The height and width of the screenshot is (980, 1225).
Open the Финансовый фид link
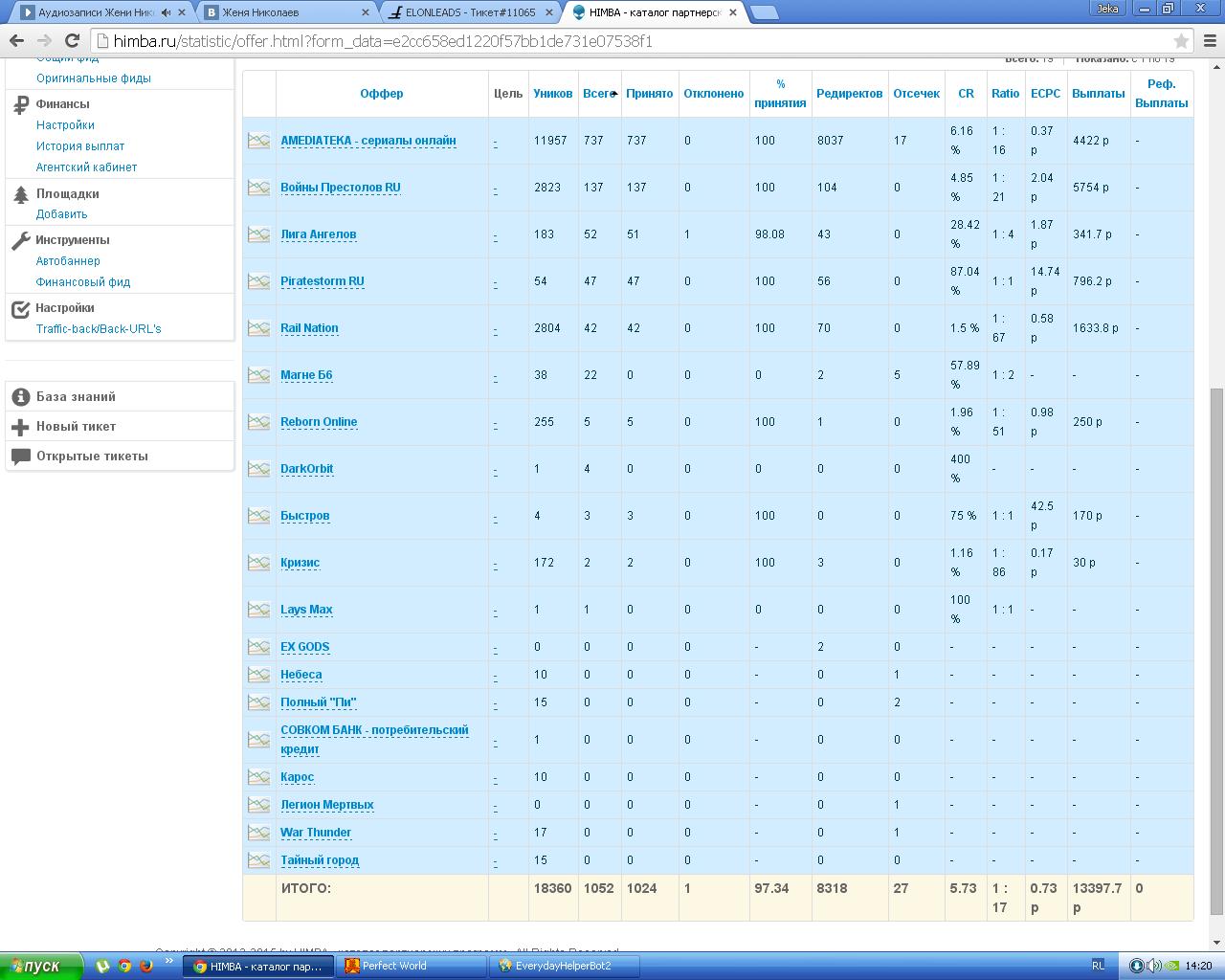click(83, 282)
